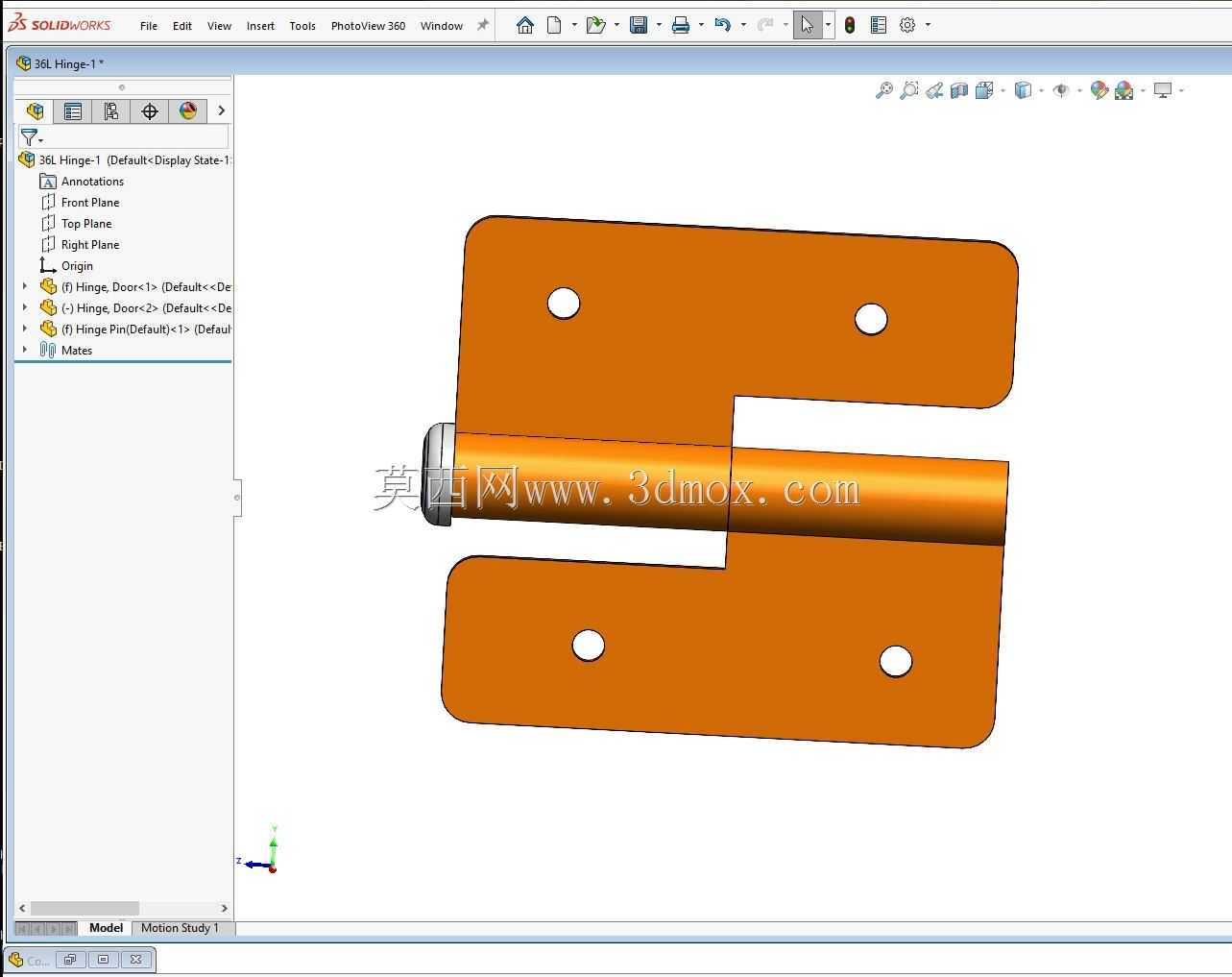The image size is (1232, 977).
Task: Open the File menu
Action: [x=149, y=26]
